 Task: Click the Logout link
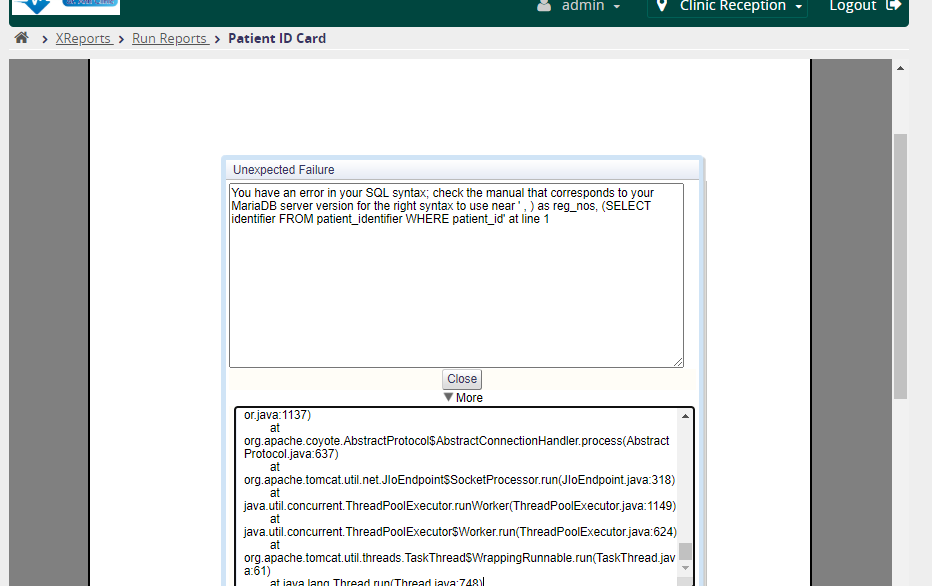pos(853,6)
